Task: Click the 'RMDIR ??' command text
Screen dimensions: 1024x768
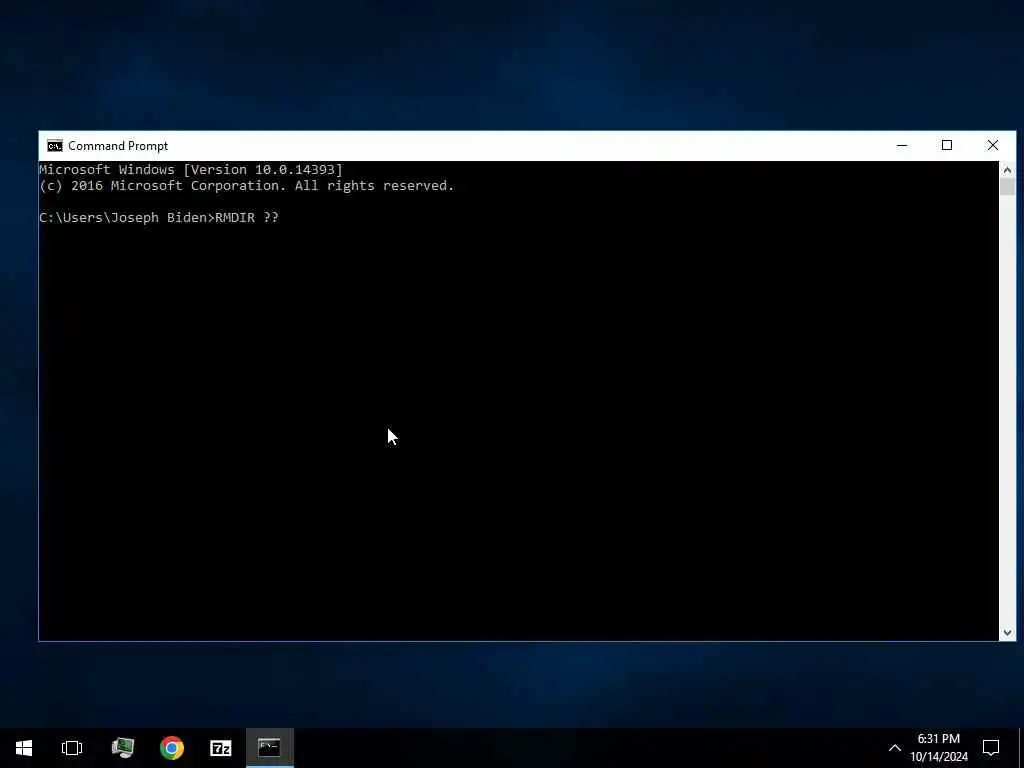Action: click(x=247, y=217)
